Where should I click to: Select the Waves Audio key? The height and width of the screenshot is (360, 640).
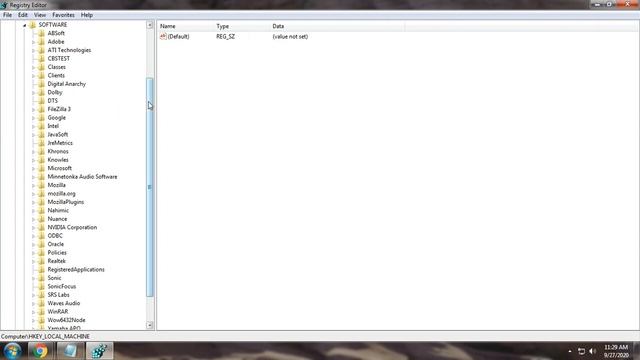(64, 303)
